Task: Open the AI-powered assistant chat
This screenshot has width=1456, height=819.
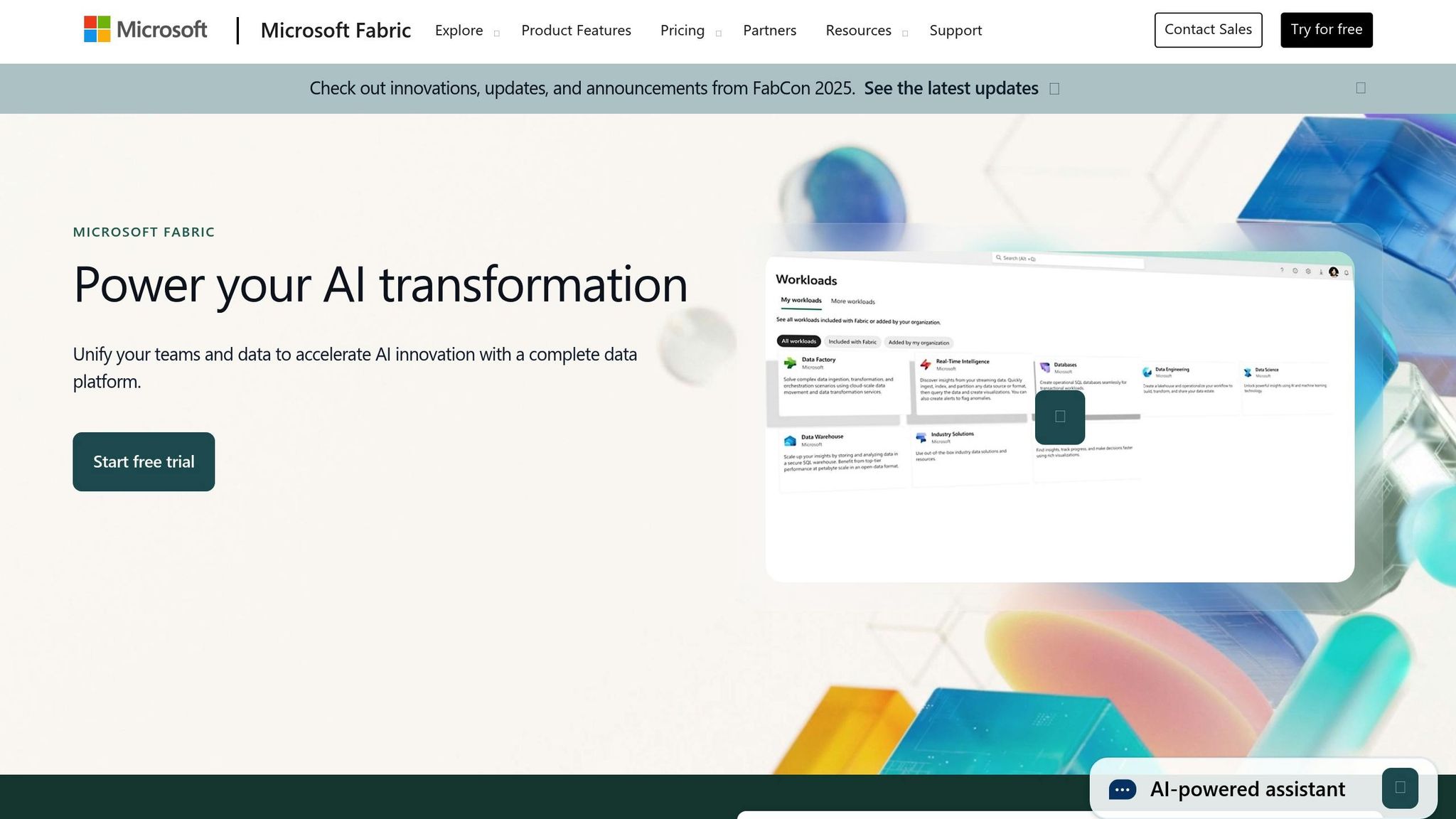Action: click(x=1247, y=789)
